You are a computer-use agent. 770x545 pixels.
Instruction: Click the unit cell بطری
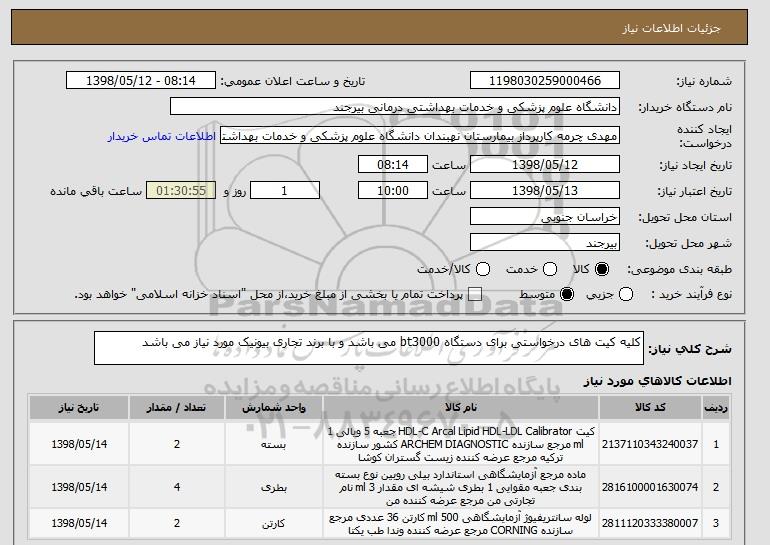[x=274, y=487]
